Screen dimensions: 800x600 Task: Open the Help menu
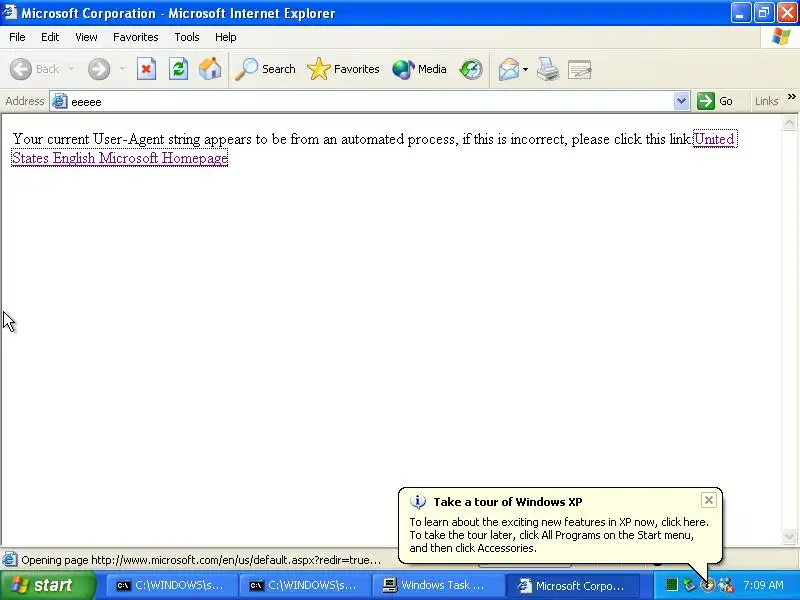click(226, 37)
